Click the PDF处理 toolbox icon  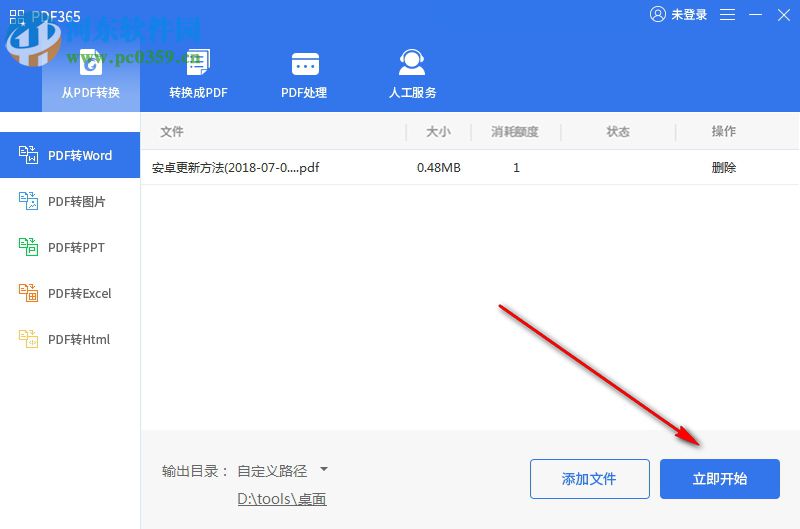pos(305,64)
